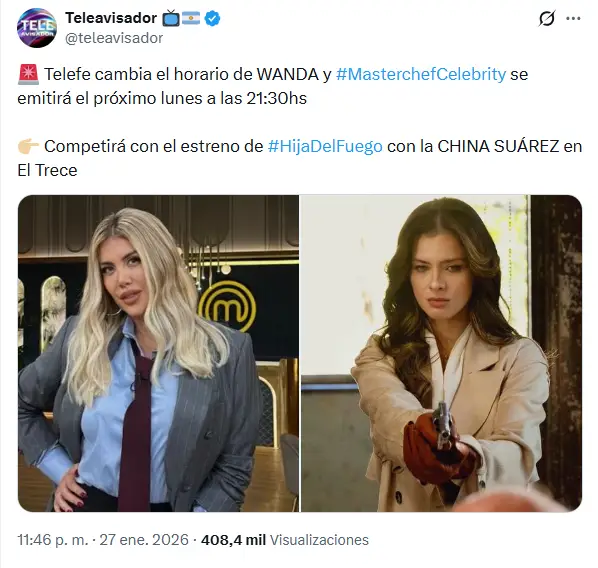Click the red siren emoji
598x568 pixels.
28,74
